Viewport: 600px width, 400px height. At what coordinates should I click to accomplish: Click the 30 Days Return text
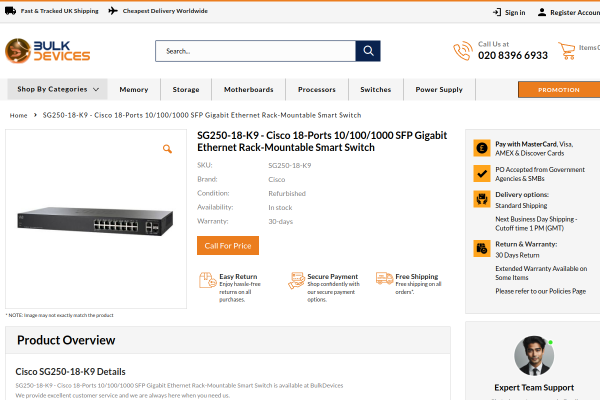(x=517, y=255)
